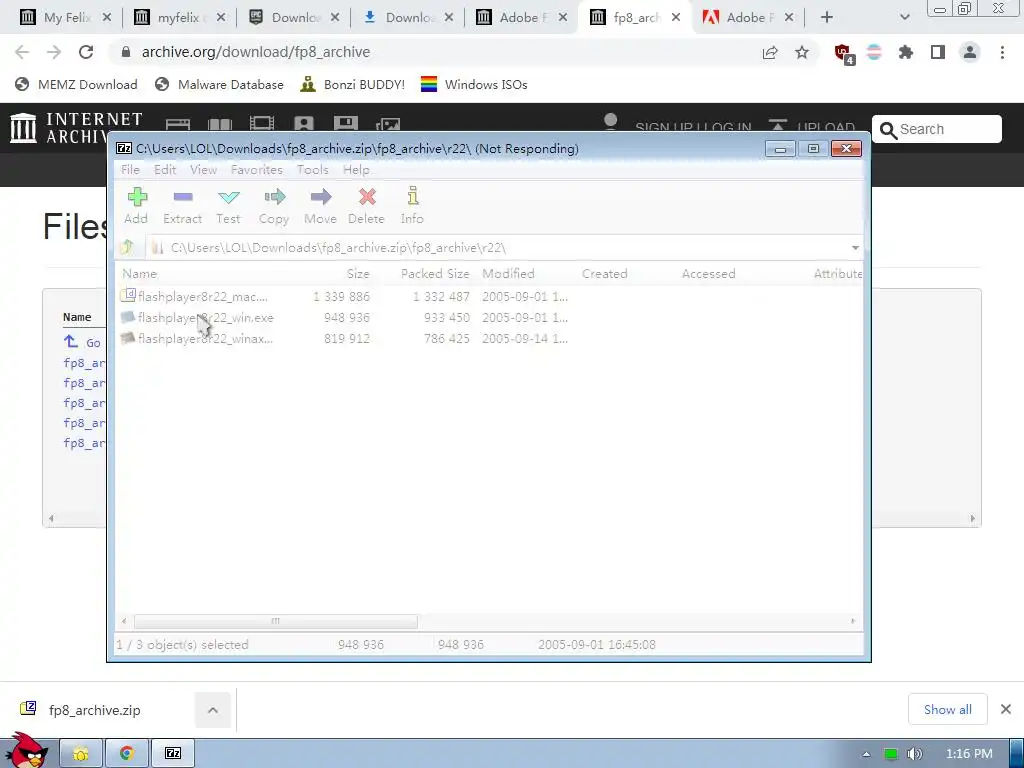Sort by the Packed Size column header
The image size is (1024, 768).
click(435, 274)
